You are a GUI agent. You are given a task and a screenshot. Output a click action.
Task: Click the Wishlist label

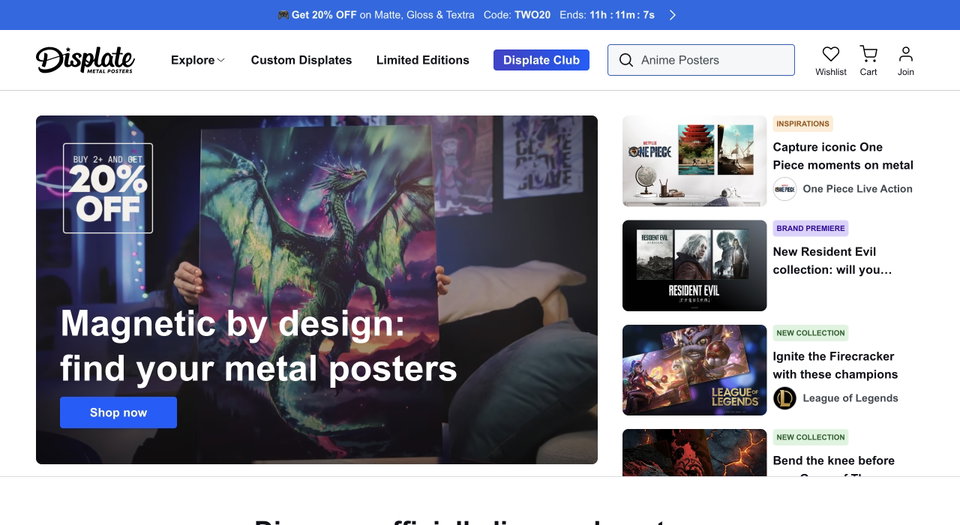point(830,72)
